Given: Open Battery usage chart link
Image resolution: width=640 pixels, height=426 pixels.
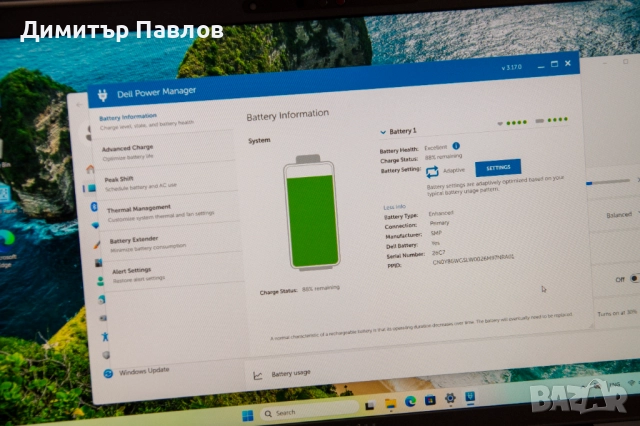Looking at the screenshot, I should (291, 373).
